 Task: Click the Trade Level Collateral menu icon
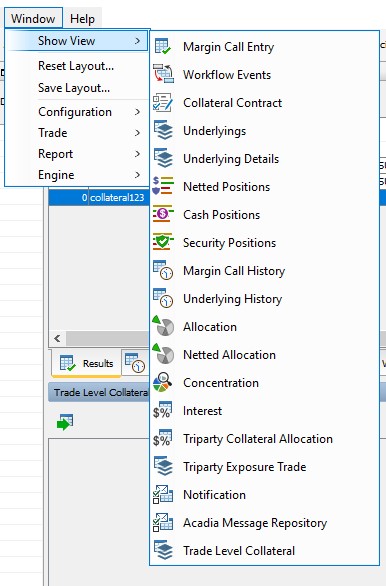point(163,550)
